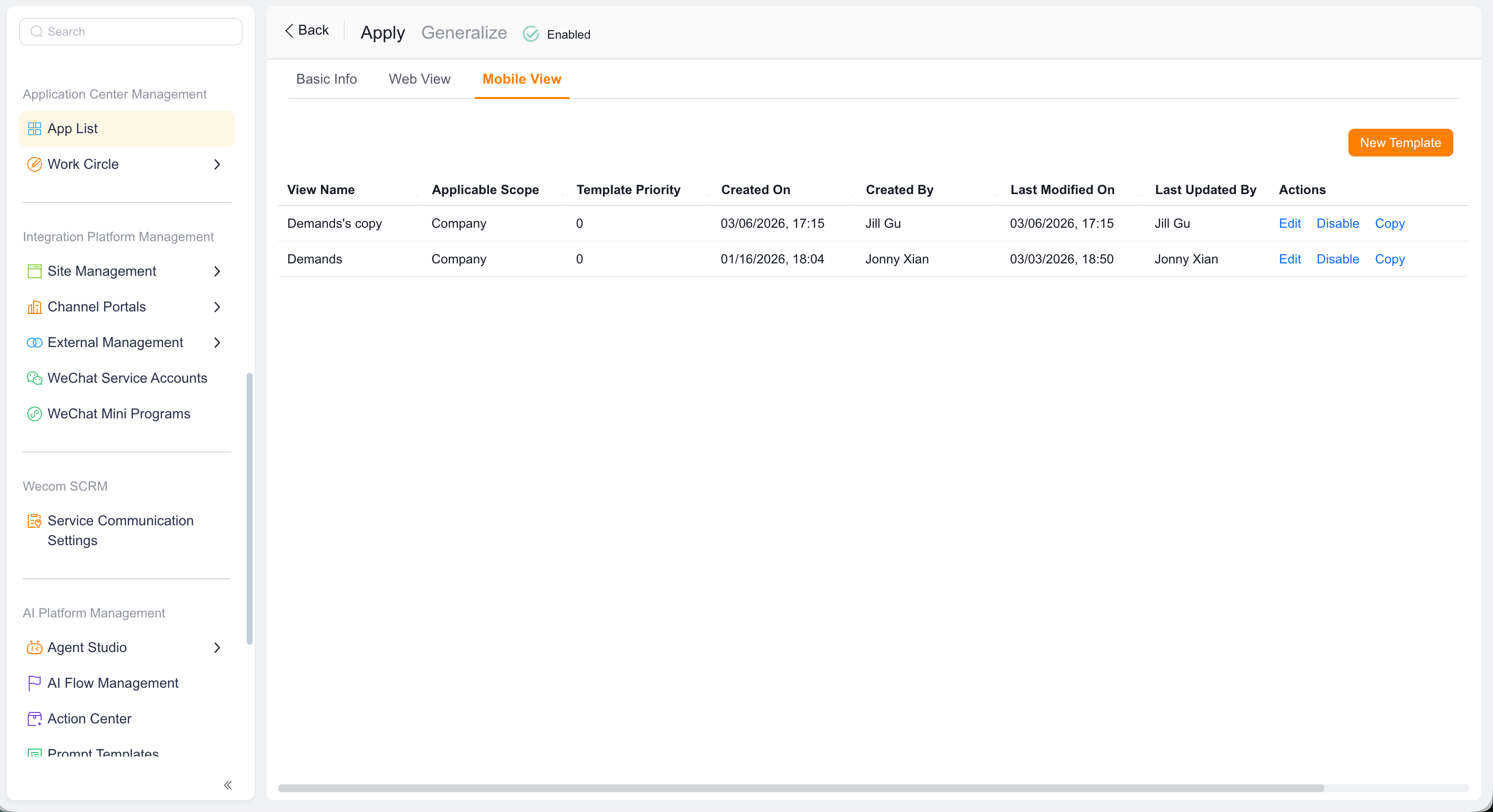Viewport: 1493px width, 812px height.
Task: Expand the Site Management chevron
Action: pyautogui.click(x=217, y=271)
